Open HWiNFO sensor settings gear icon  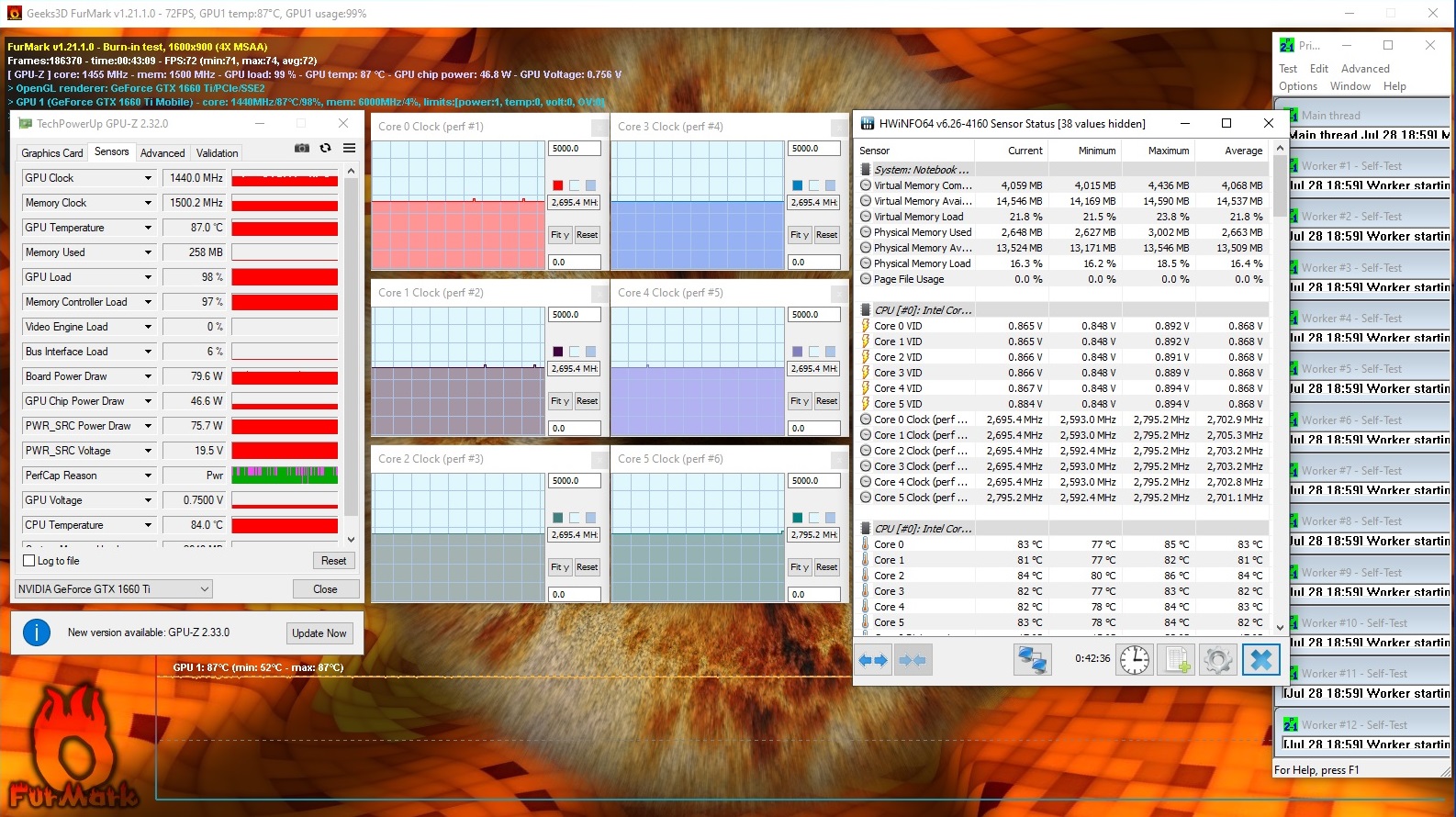(1218, 660)
